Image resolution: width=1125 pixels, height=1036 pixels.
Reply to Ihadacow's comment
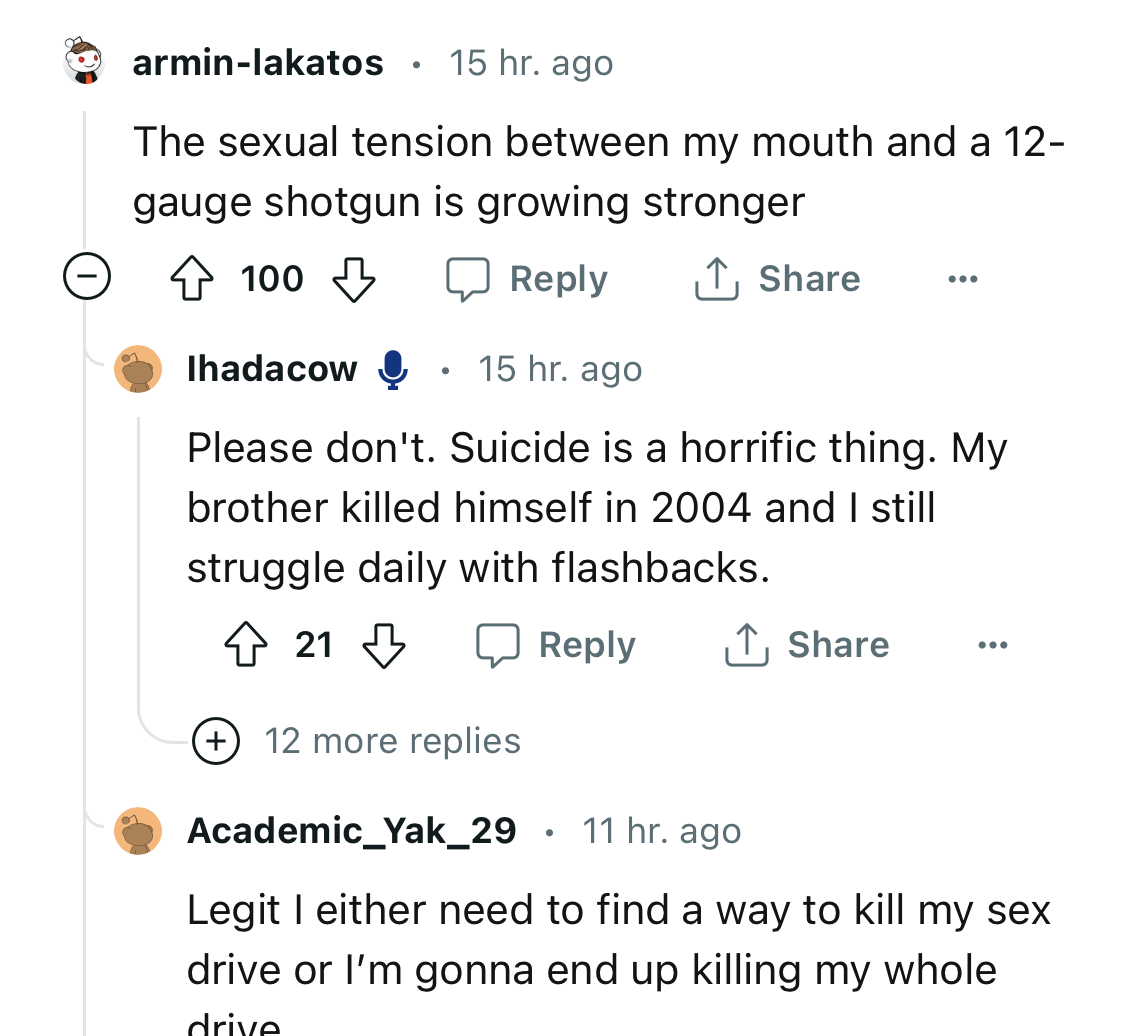556,645
